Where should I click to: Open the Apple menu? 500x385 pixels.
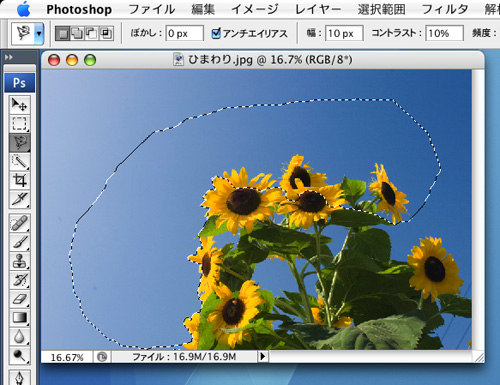pos(24,9)
